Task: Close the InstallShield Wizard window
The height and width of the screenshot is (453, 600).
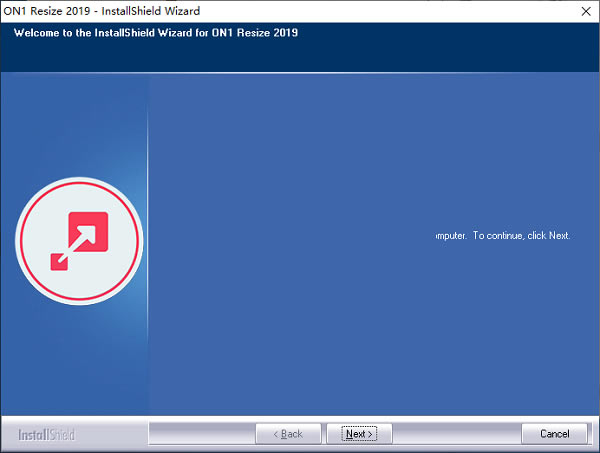Action: [x=586, y=11]
